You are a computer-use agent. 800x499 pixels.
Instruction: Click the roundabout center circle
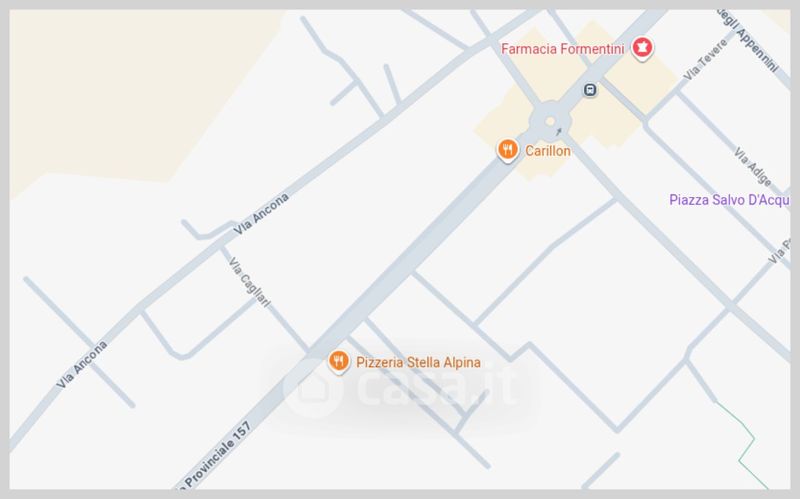click(x=550, y=121)
